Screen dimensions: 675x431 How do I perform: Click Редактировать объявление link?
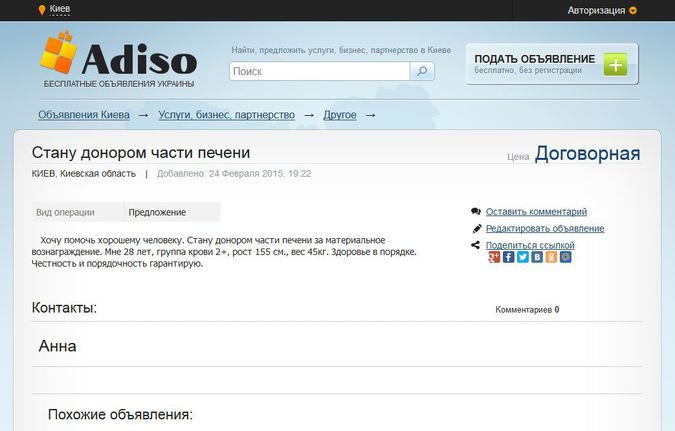544,229
